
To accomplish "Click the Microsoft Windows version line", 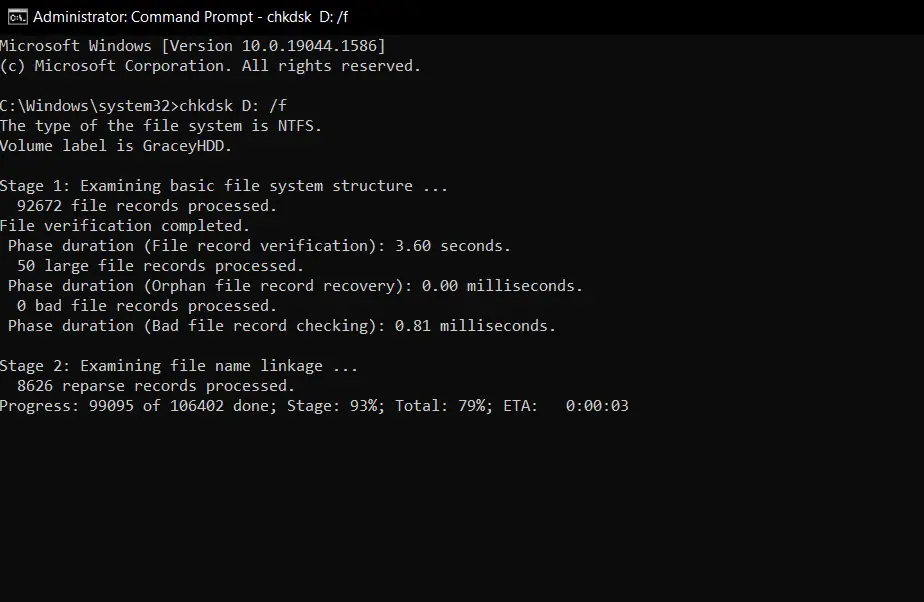I will (x=193, y=46).
